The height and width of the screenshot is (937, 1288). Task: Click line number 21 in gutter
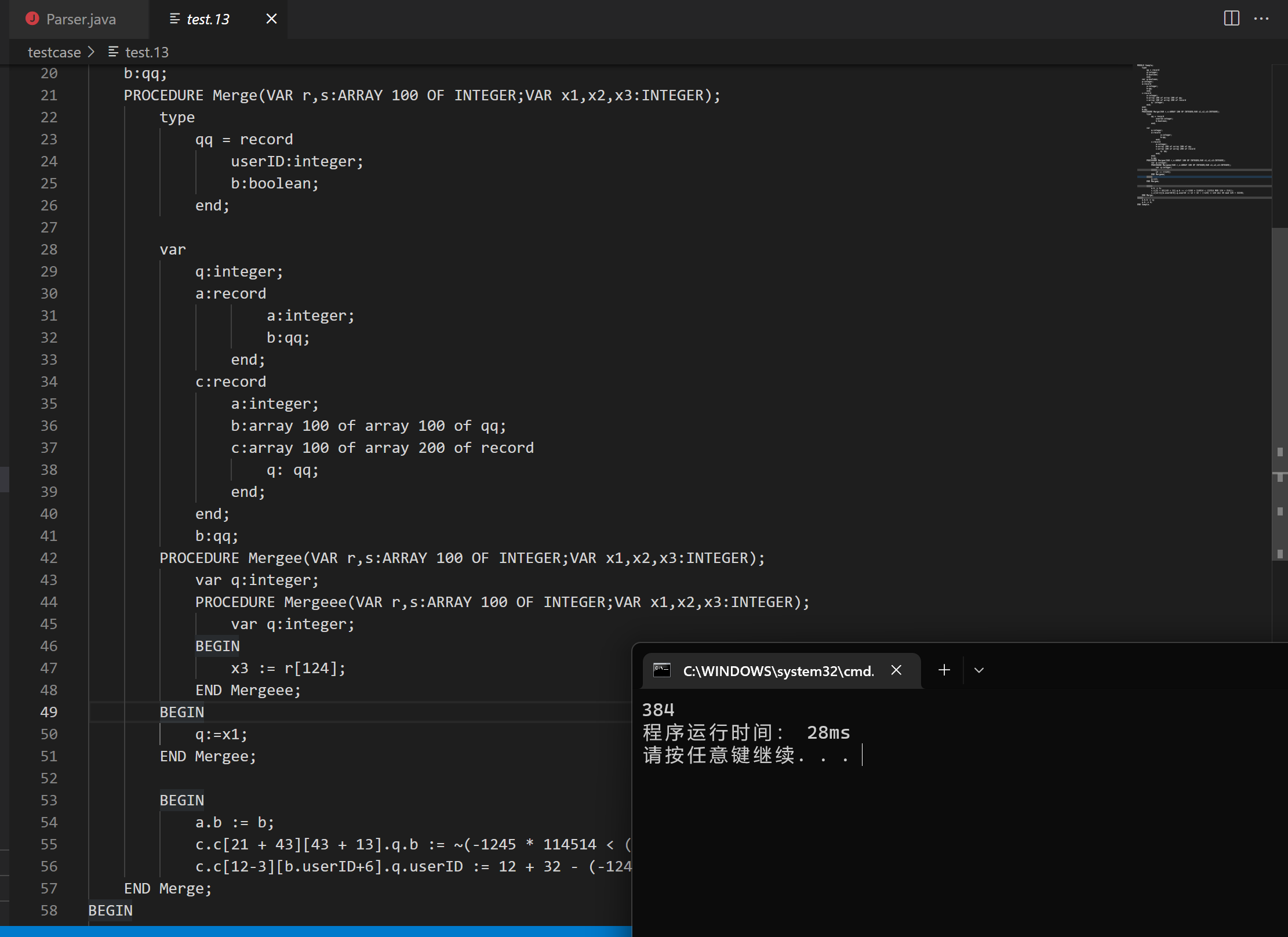[x=49, y=95]
